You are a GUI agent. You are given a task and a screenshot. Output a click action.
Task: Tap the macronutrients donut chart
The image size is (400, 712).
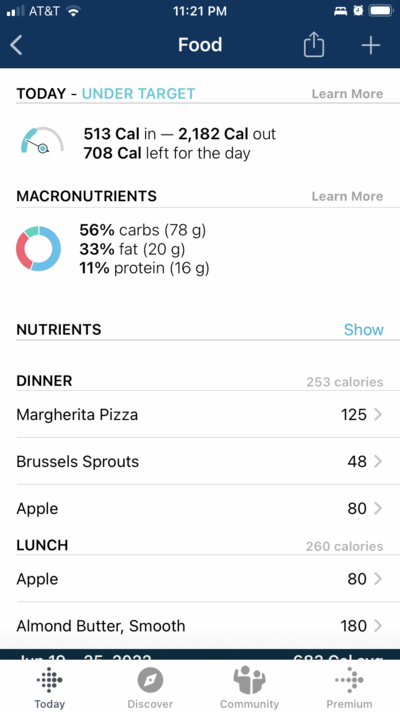[x=39, y=249]
